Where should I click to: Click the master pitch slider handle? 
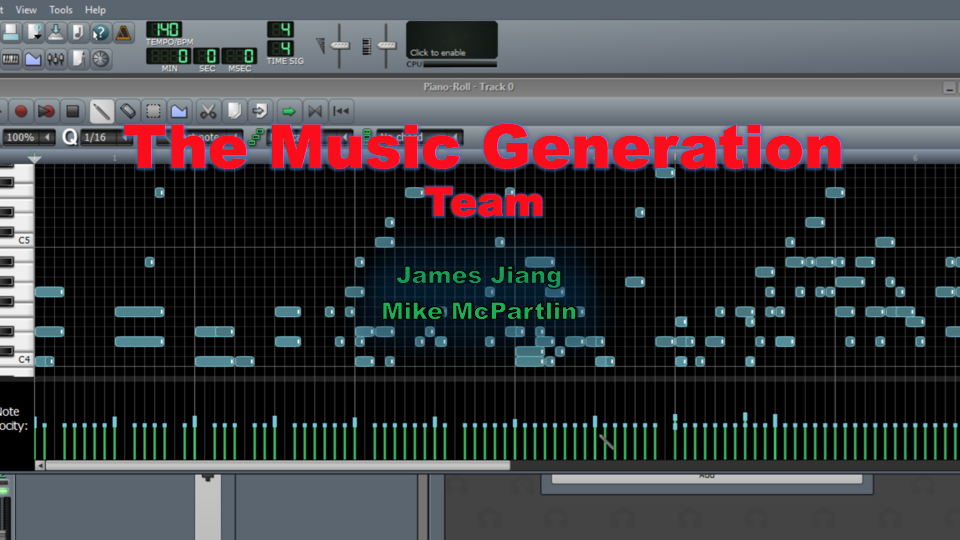tap(386, 45)
